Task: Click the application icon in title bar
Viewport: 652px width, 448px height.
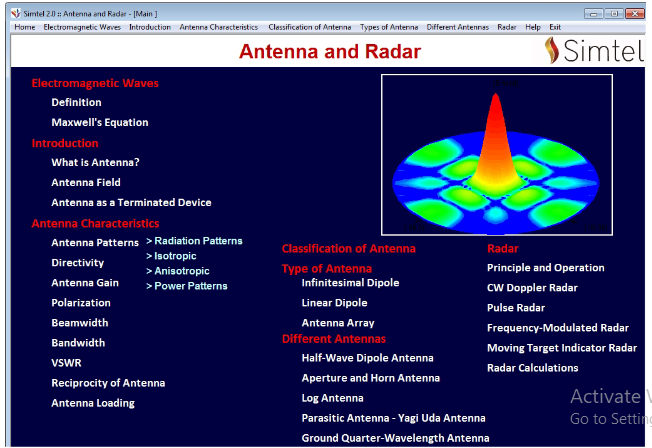Action: pos(8,12)
